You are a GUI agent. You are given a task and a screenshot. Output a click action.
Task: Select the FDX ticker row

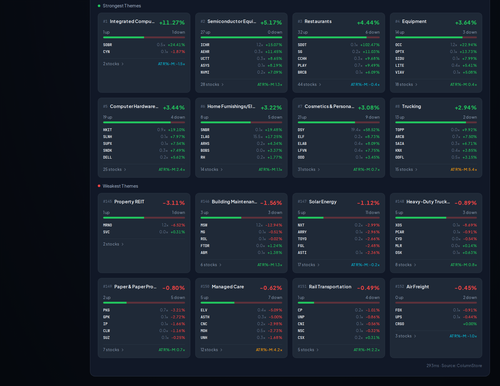click(x=436, y=310)
